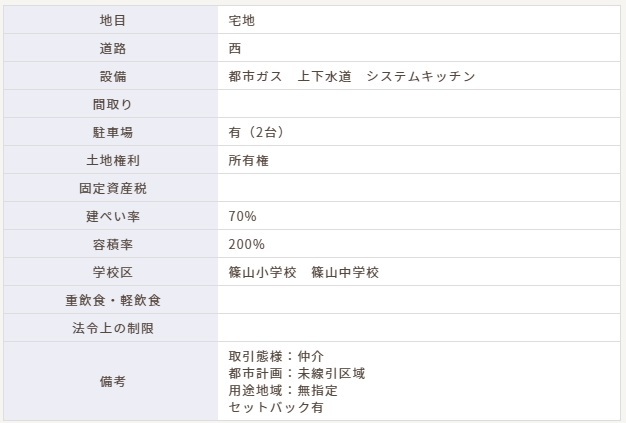Click the システムキッチン text
626x423 pixels.
(x=421, y=76)
